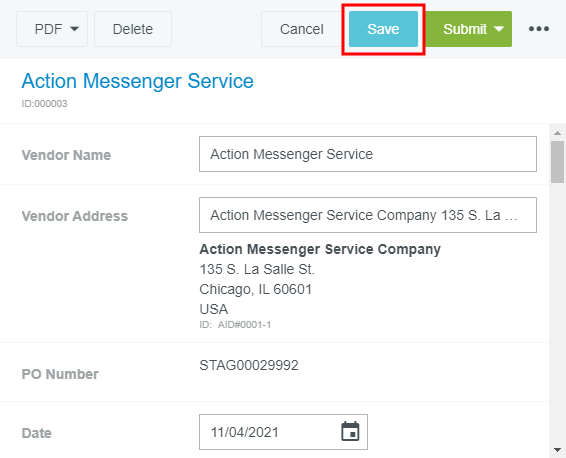Expand the Submit dropdown arrow

[499, 29]
